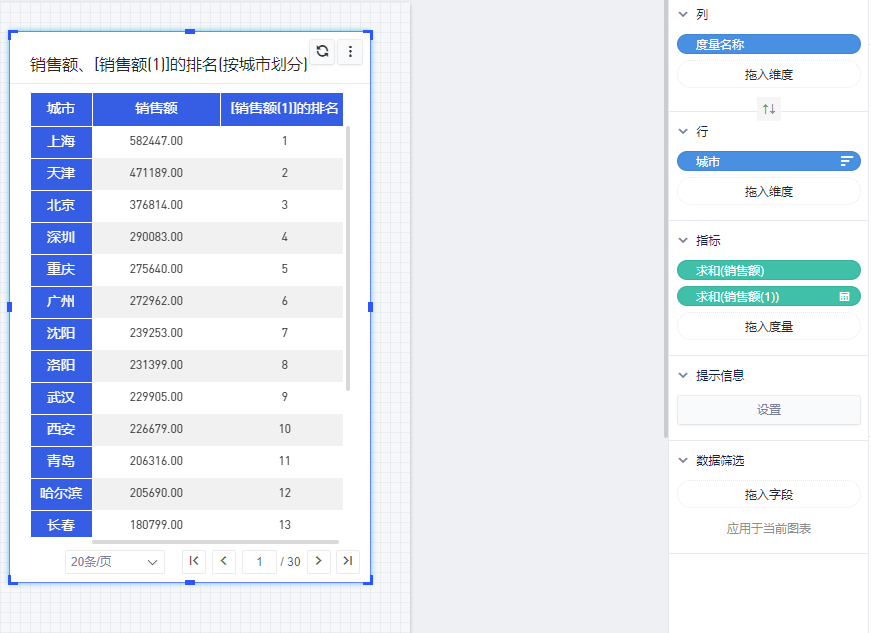Click the calculator icon on 求和(销售额(1))
The width and height of the screenshot is (871, 633).
(845, 297)
